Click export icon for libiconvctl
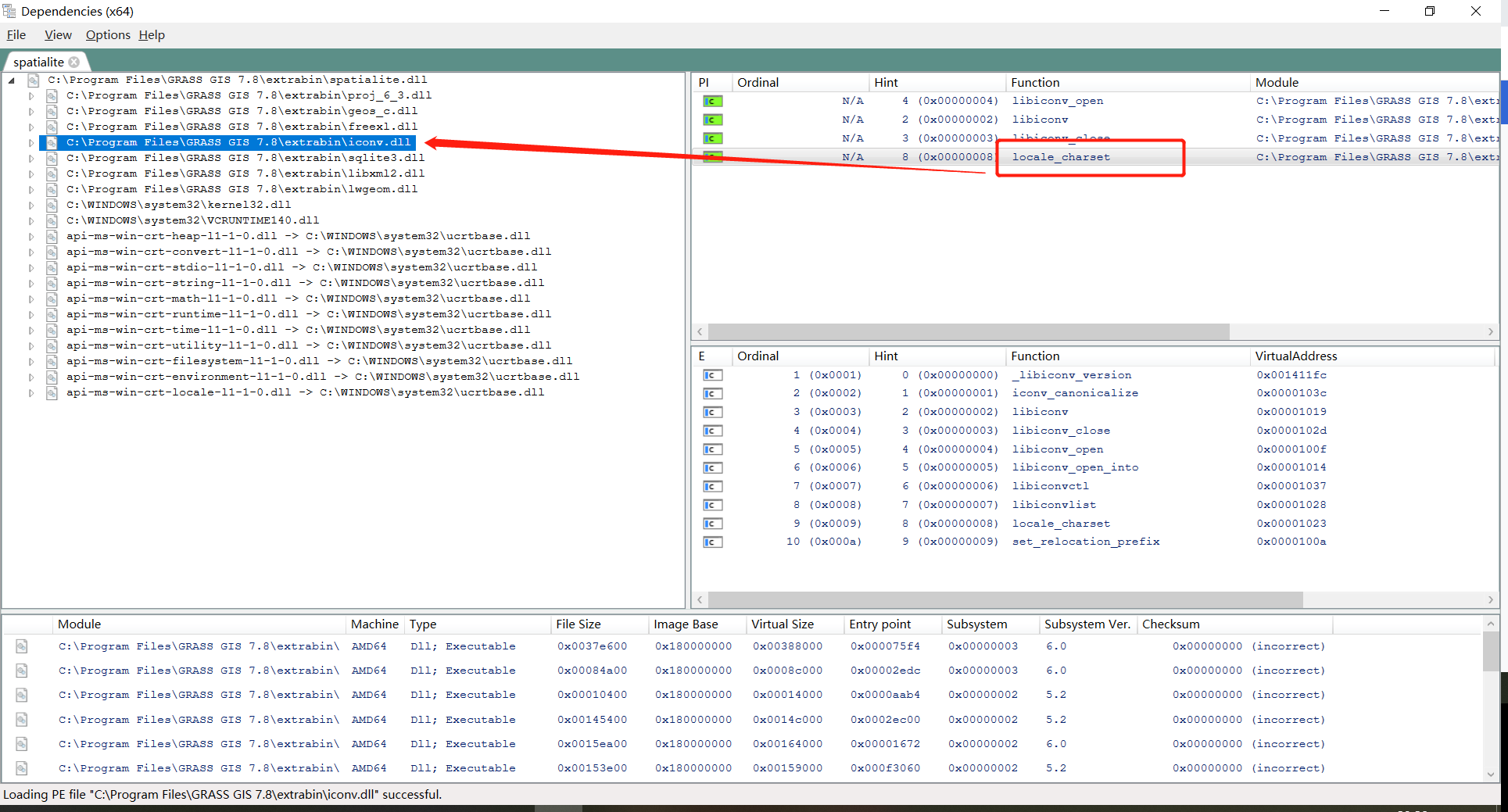 click(712, 486)
